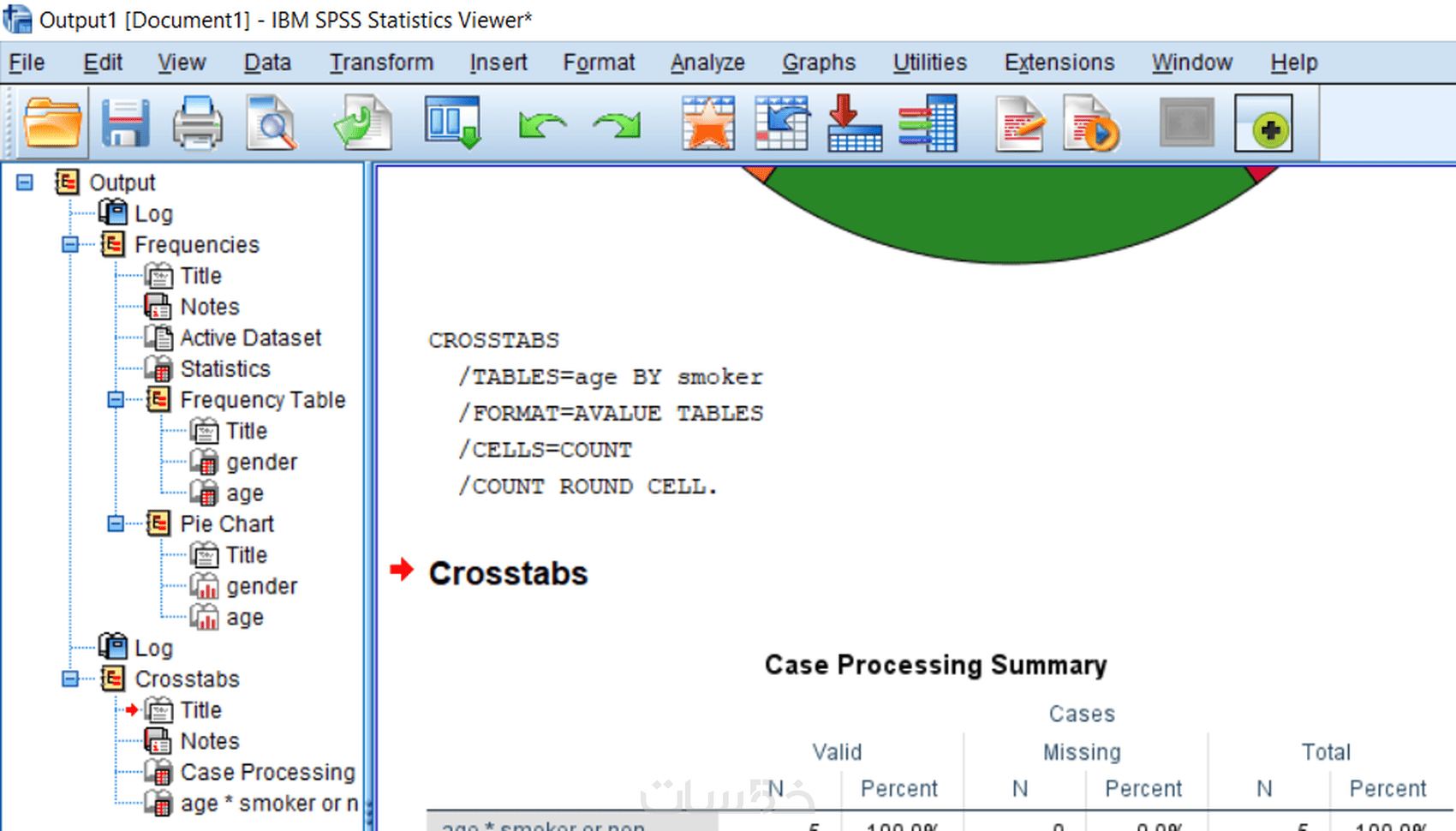Viewport: 1456px width, 831px height.
Task: Click the Run script play icon
Action: pyautogui.click(x=1091, y=124)
